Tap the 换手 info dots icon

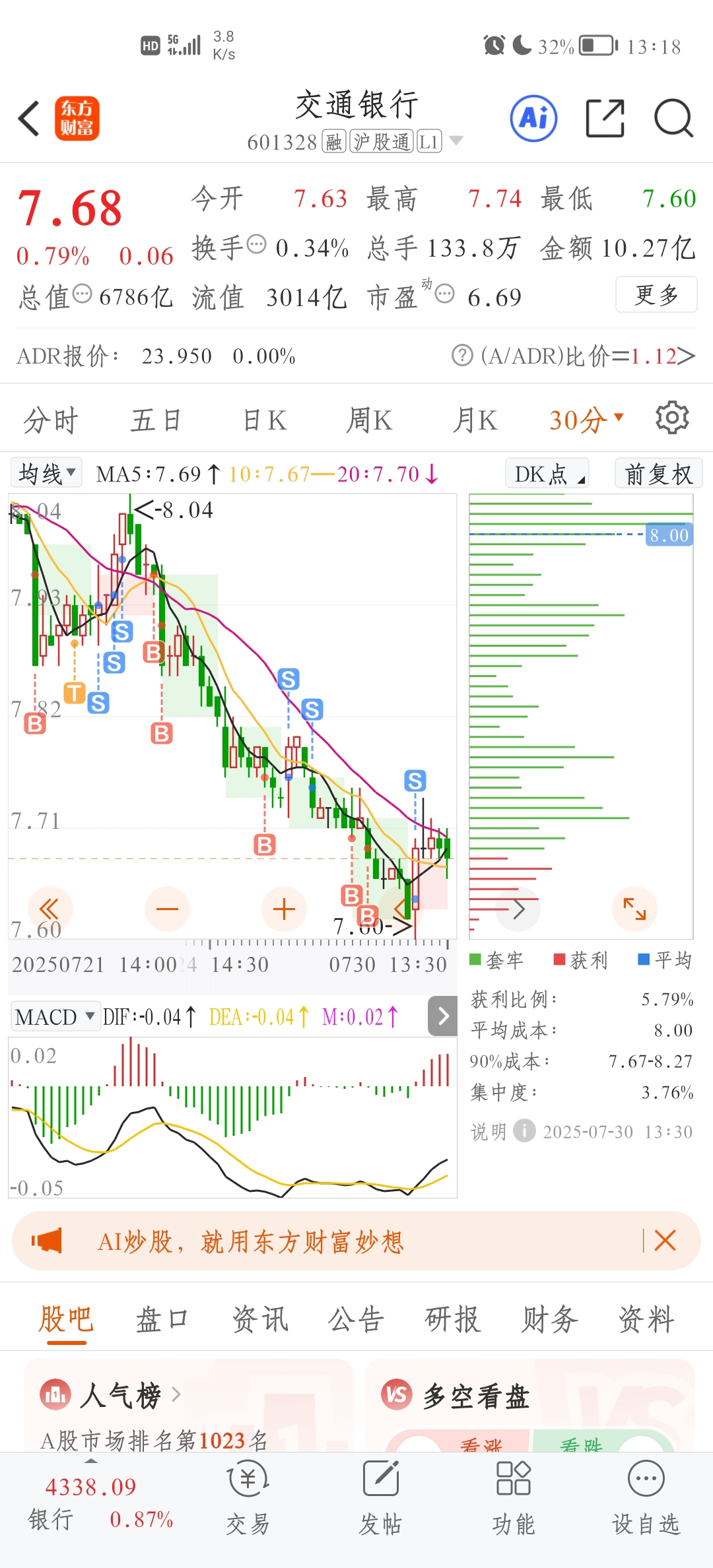point(256,244)
